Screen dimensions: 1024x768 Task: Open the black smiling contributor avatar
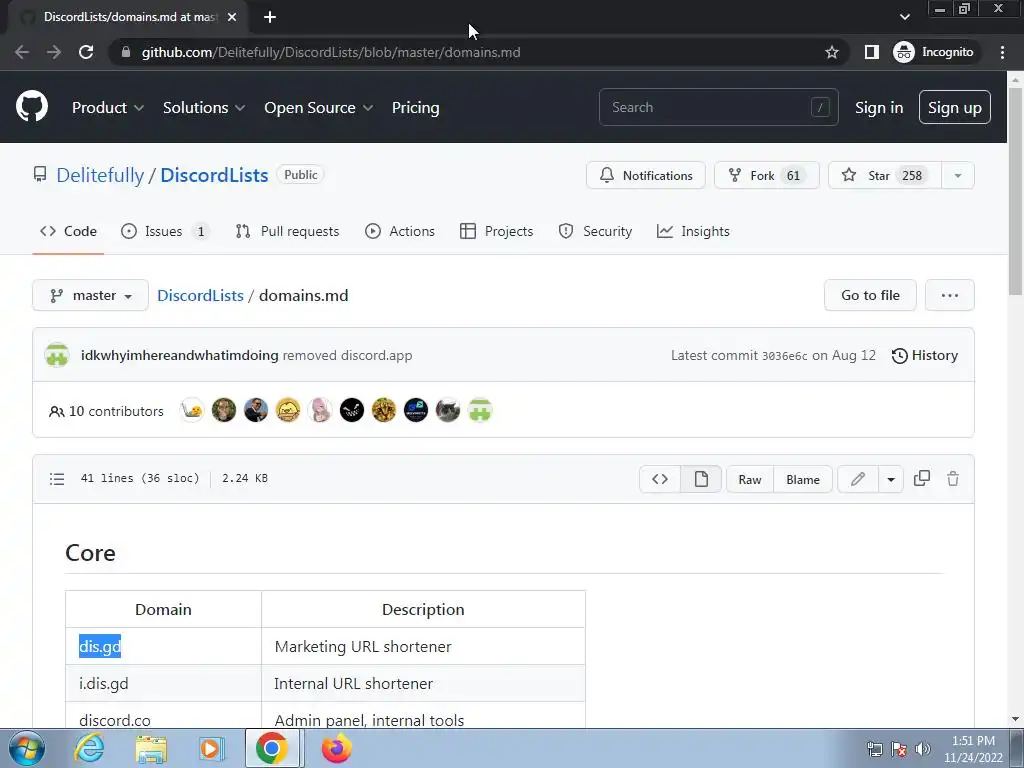tap(352, 410)
